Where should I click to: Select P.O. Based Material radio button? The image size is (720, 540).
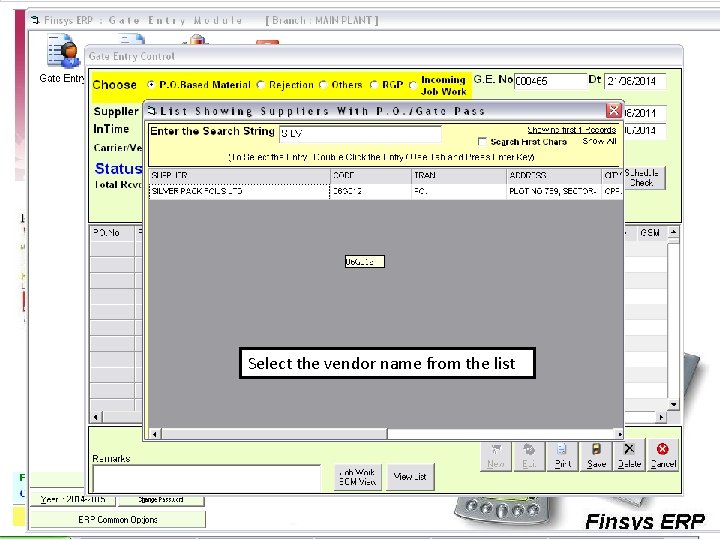click(151, 84)
